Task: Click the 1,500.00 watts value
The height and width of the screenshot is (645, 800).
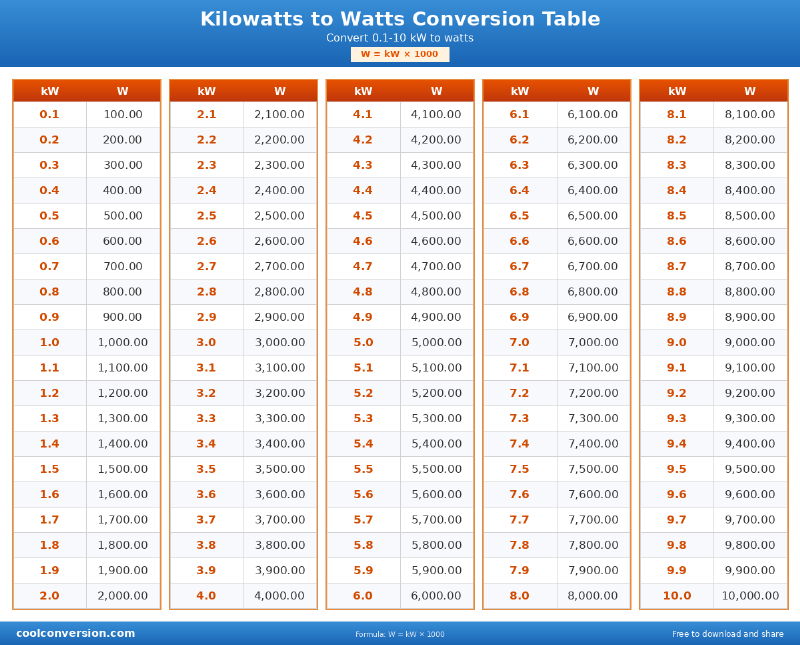Action: [x=123, y=469]
